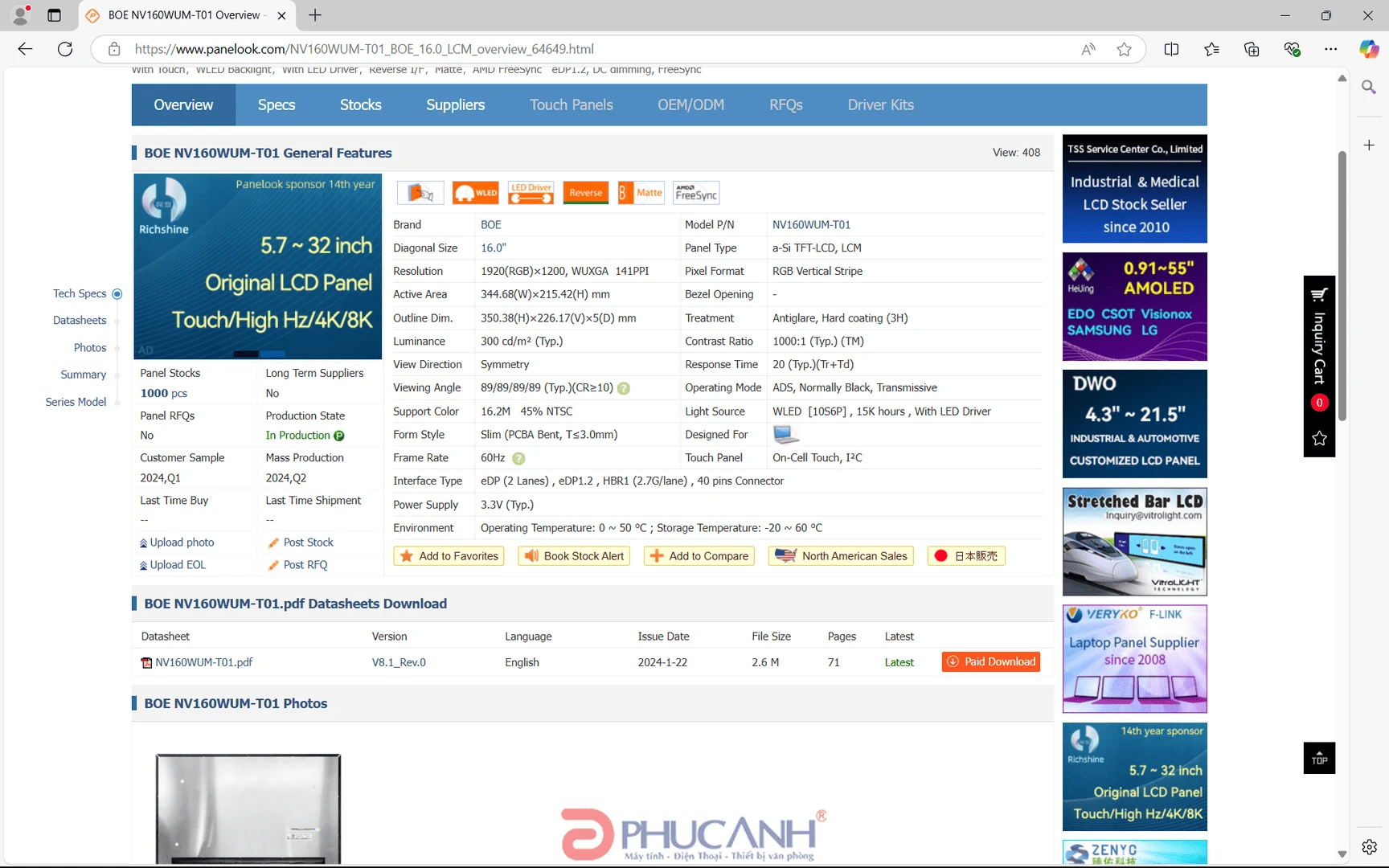Image resolution: width=1389 pixels, height=868 pixels.
Task: Click the favorites star below Inquiry Cart
Action: (x=1319, y=438)
